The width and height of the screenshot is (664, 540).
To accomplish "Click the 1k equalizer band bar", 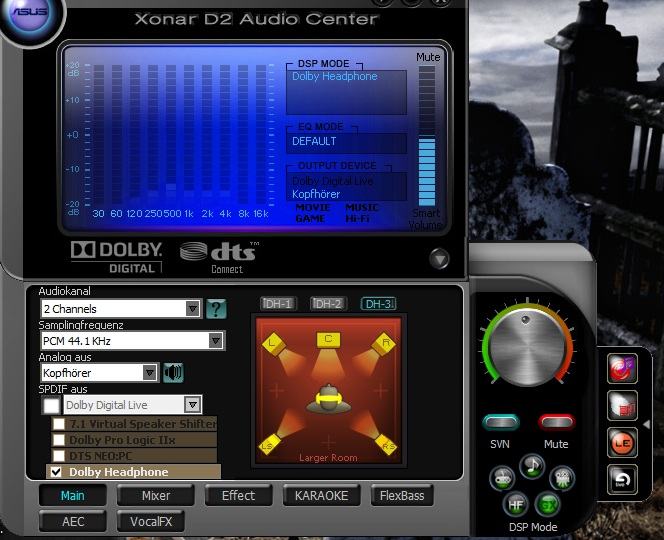I will click(x=189, y=135).
